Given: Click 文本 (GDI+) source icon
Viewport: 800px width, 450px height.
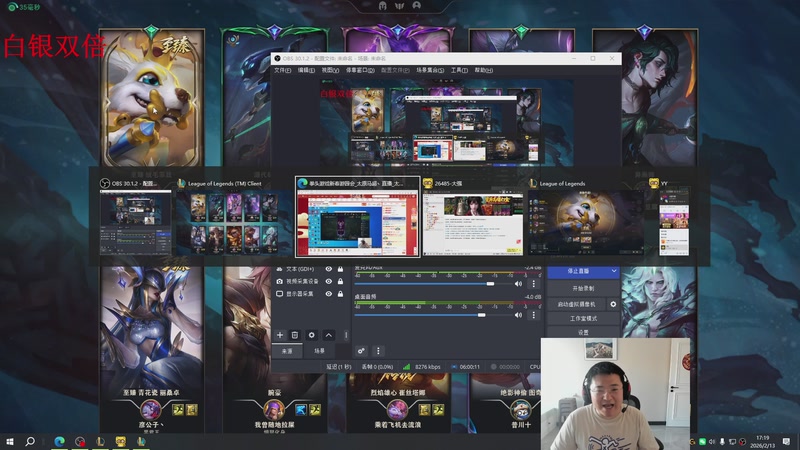Looking at the screenshot, I should (x=280, y=269).
